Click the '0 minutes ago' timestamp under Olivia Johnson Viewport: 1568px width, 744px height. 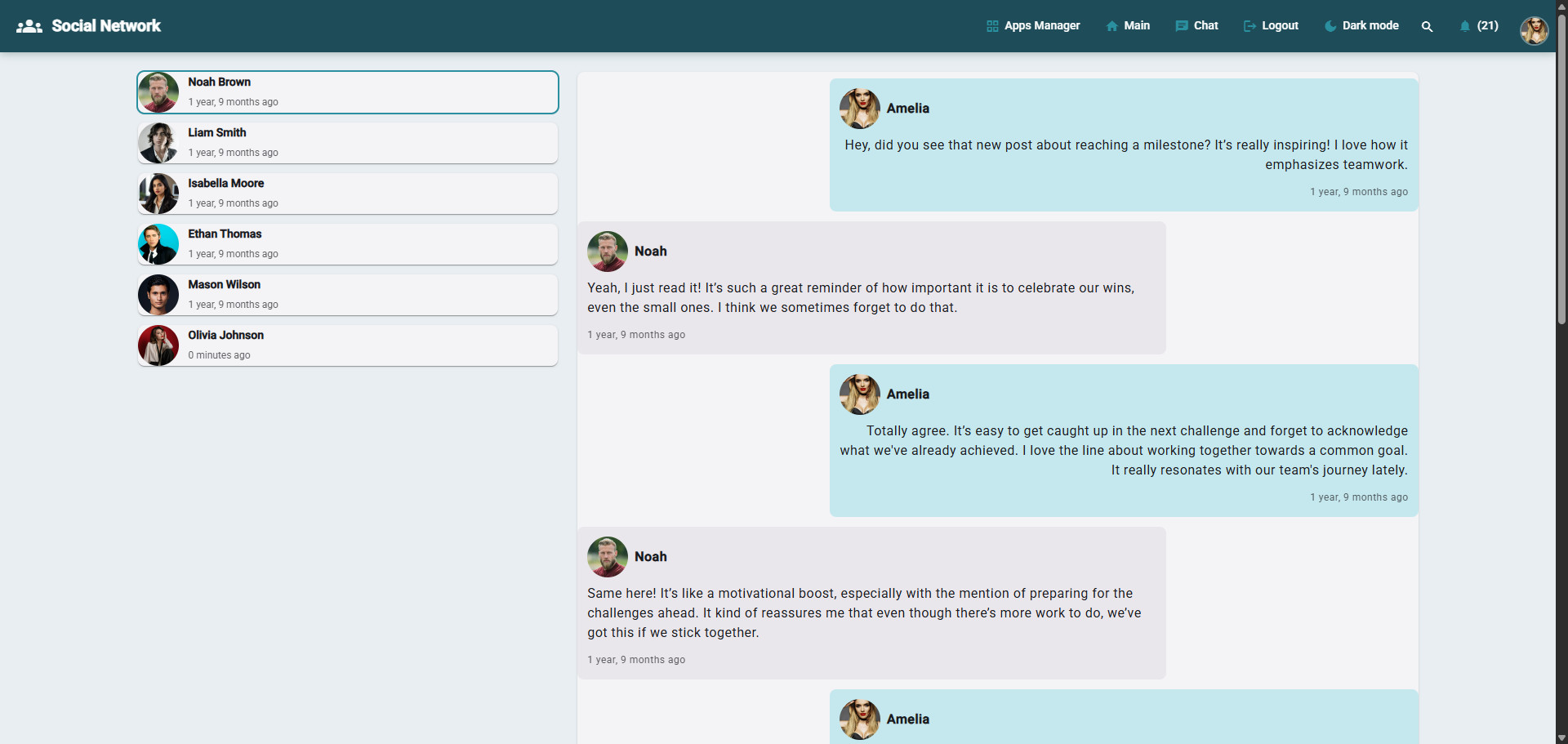tap(219, 355)
